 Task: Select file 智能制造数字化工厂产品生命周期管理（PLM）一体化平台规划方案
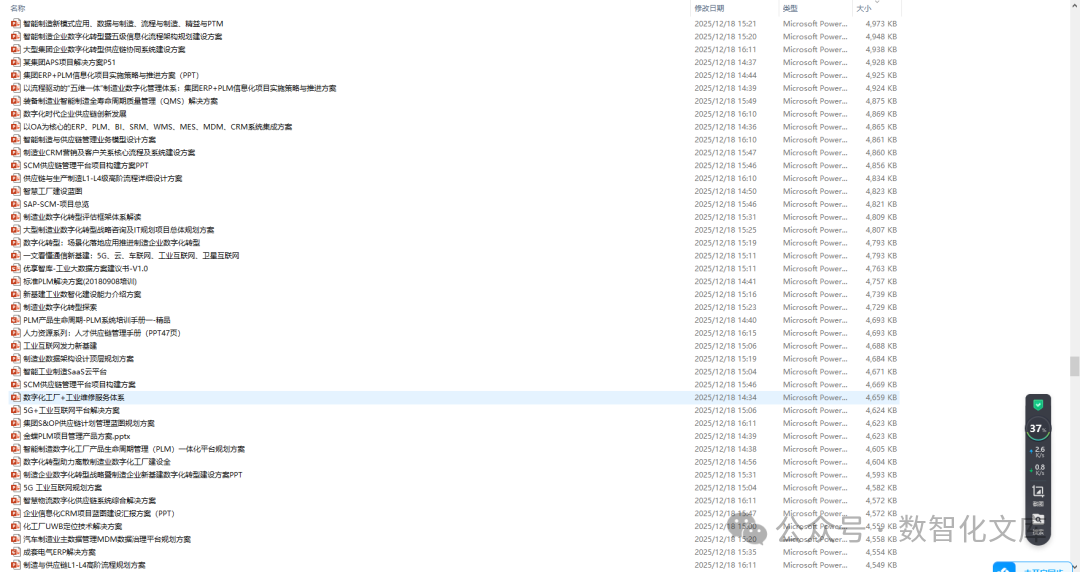click(x=134, y=449)
